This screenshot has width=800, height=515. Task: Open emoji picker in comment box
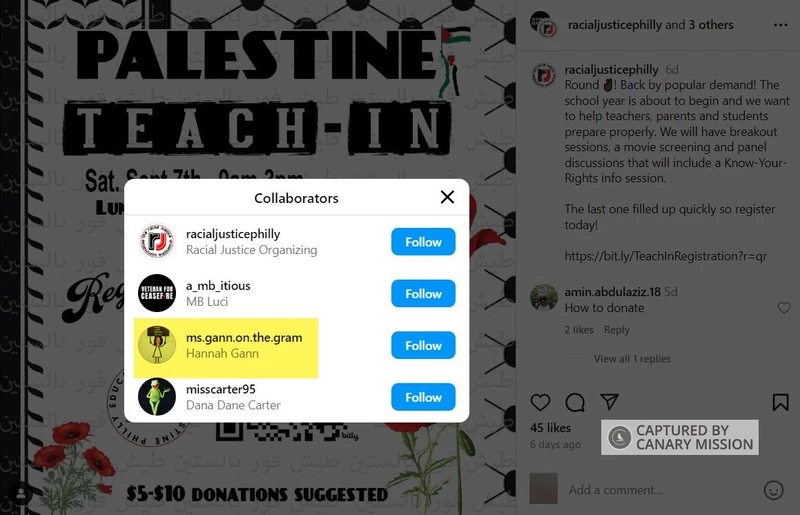coord(773,490)
